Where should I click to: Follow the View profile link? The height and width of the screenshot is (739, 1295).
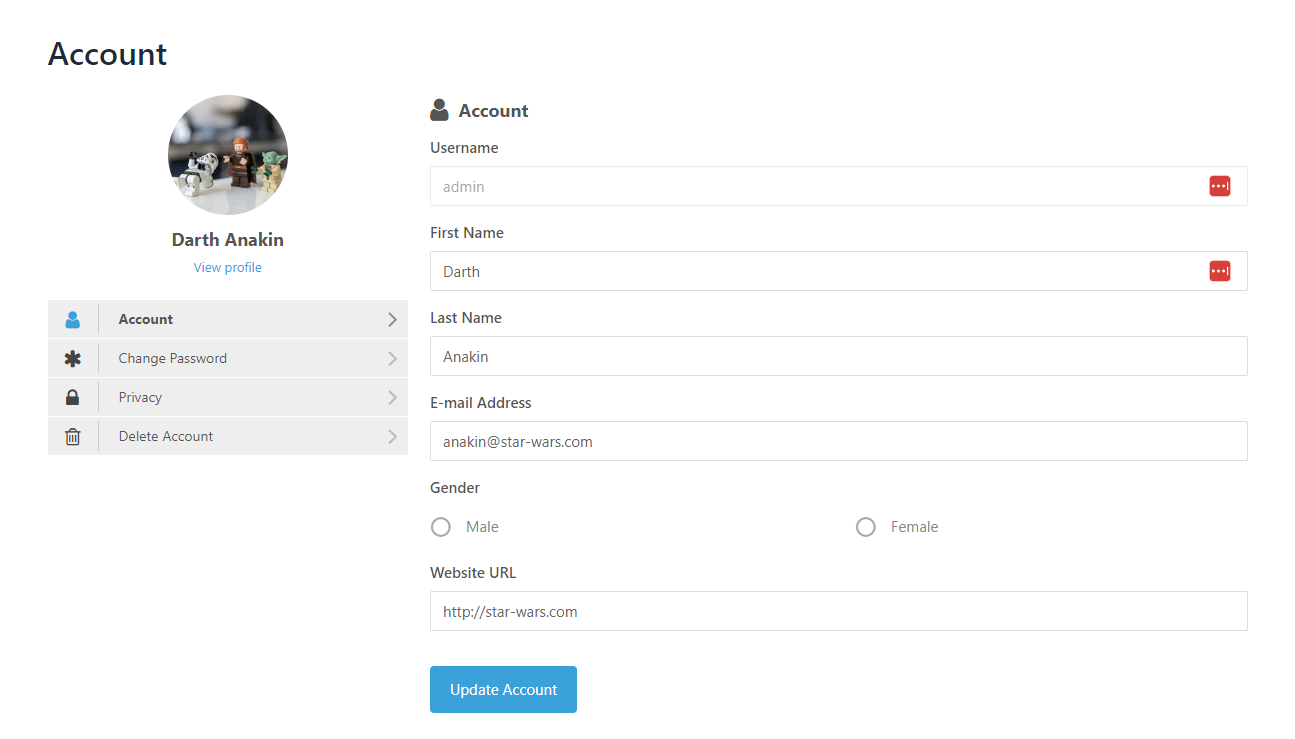[228, 268]
